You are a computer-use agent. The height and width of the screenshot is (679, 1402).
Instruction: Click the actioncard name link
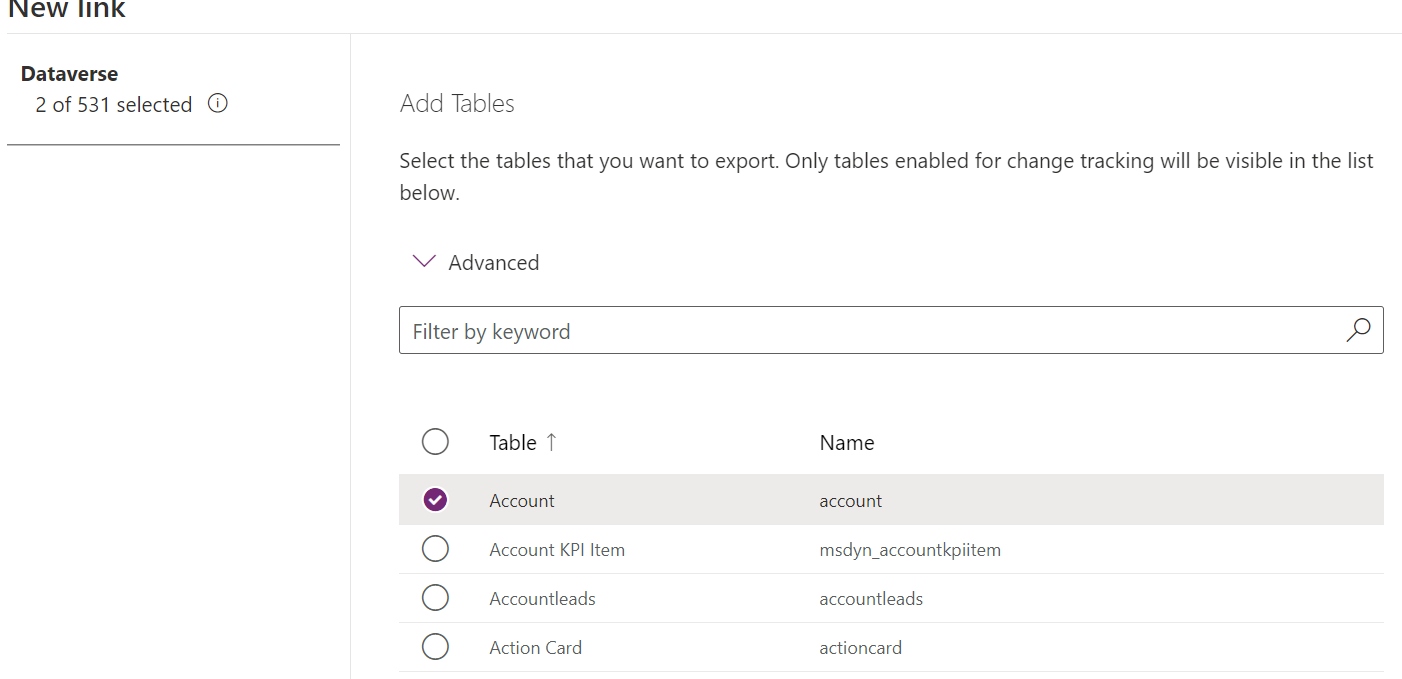860,647
